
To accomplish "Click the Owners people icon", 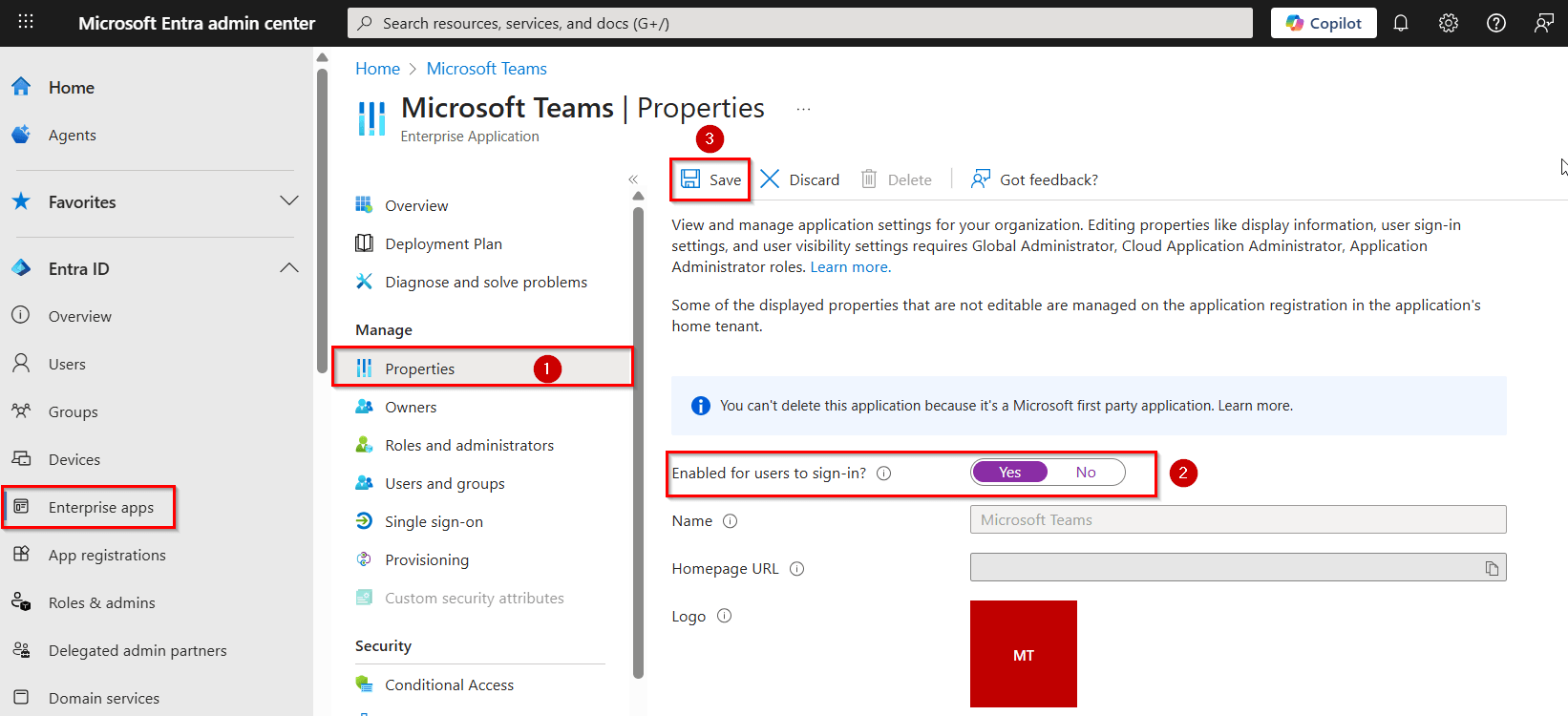I will pos(364,407).
